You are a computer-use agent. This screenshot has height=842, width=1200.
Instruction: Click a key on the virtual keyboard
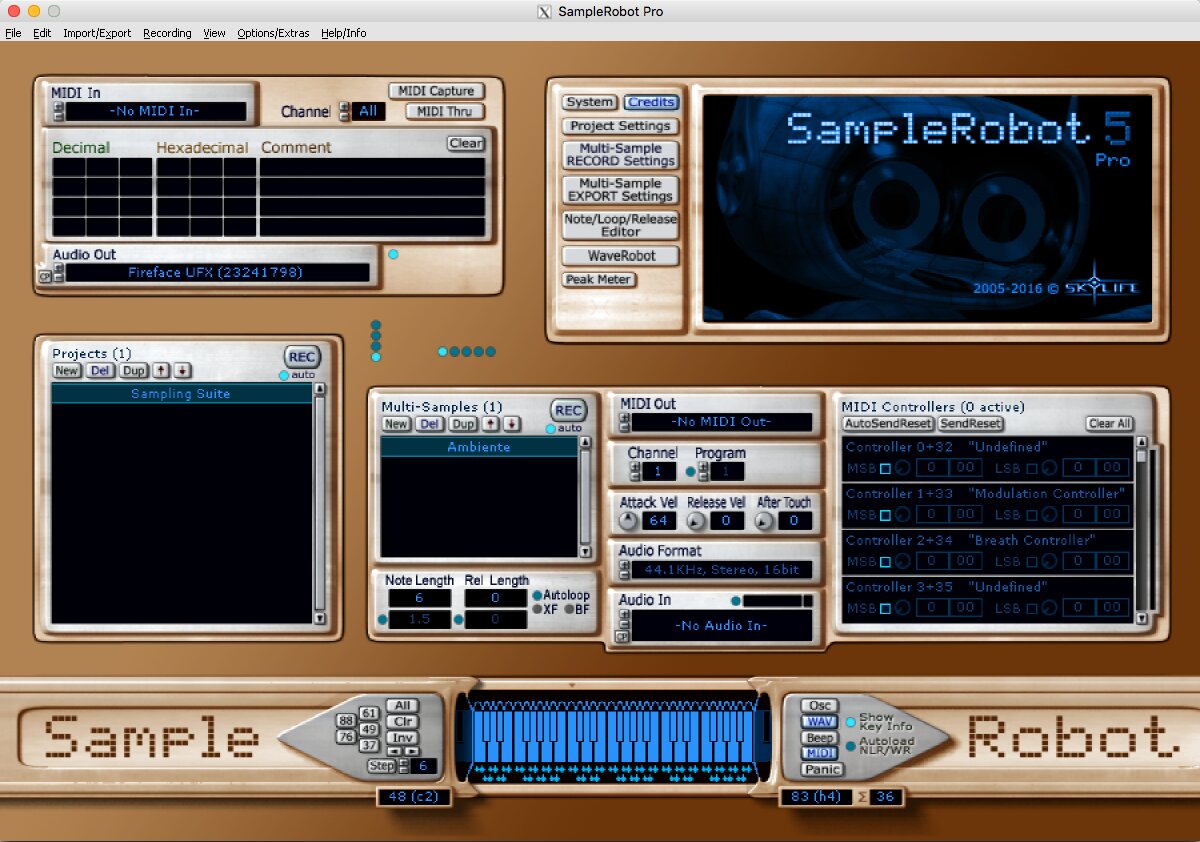tap(612, 735)
